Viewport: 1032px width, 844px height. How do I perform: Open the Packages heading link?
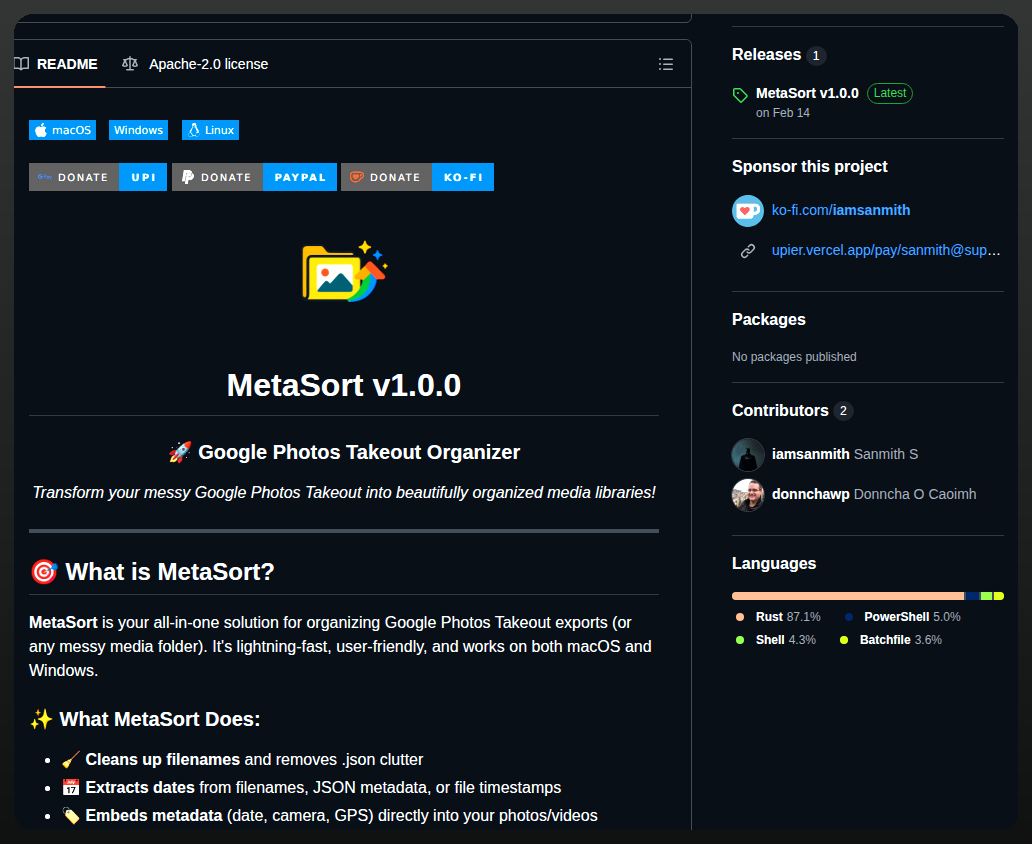point(768,319)
